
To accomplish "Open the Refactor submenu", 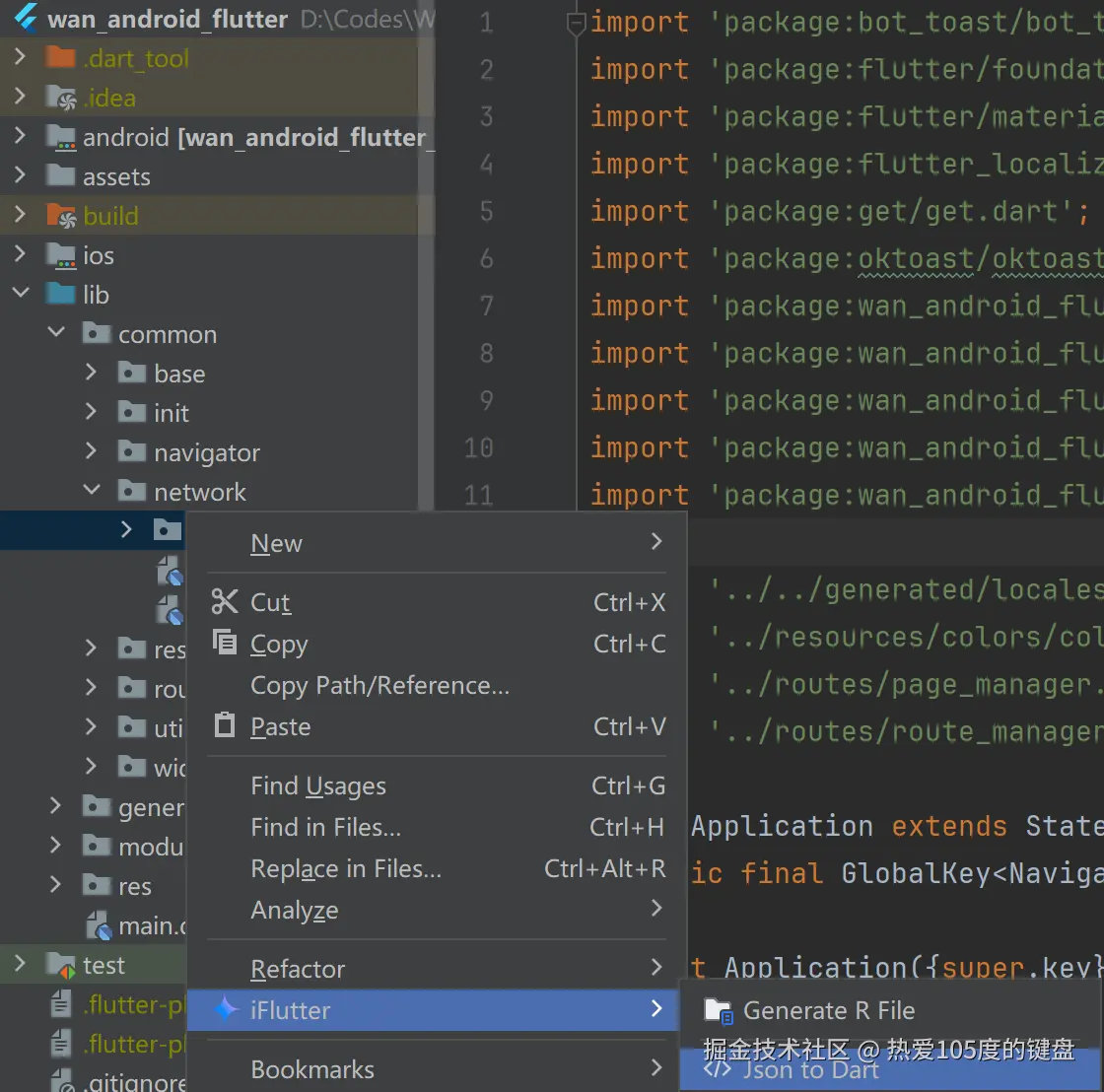I will 437,969.
